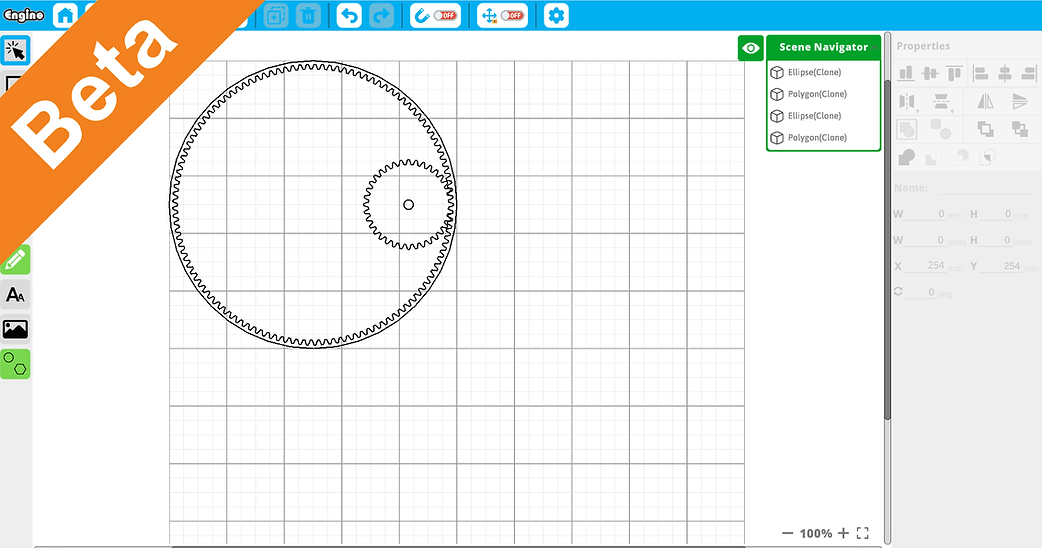Click the trash delete icon
This screenshot has height=548, width=1042.
309,15
